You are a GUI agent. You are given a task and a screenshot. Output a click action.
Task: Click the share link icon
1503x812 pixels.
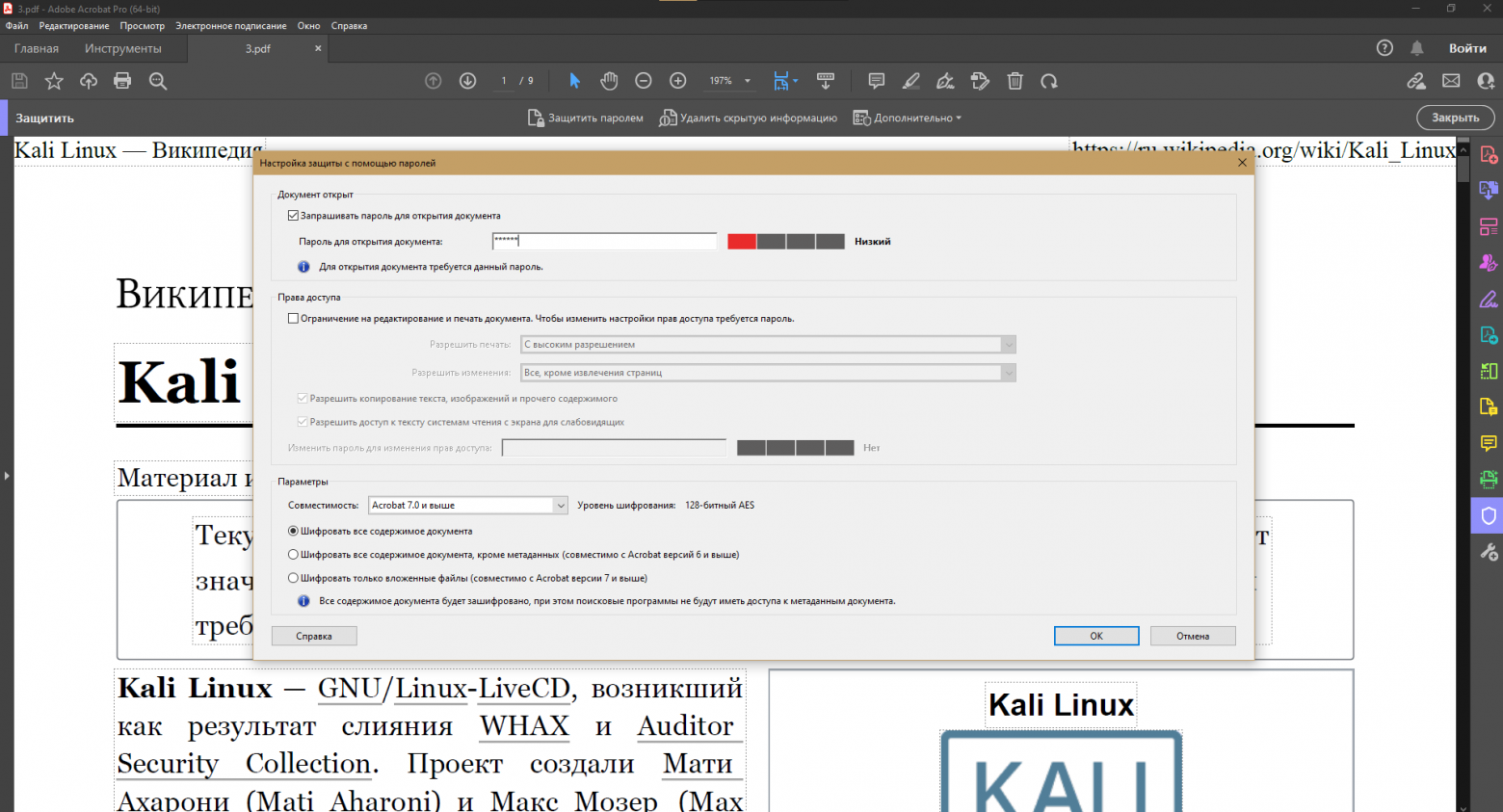click(1416, 81)
